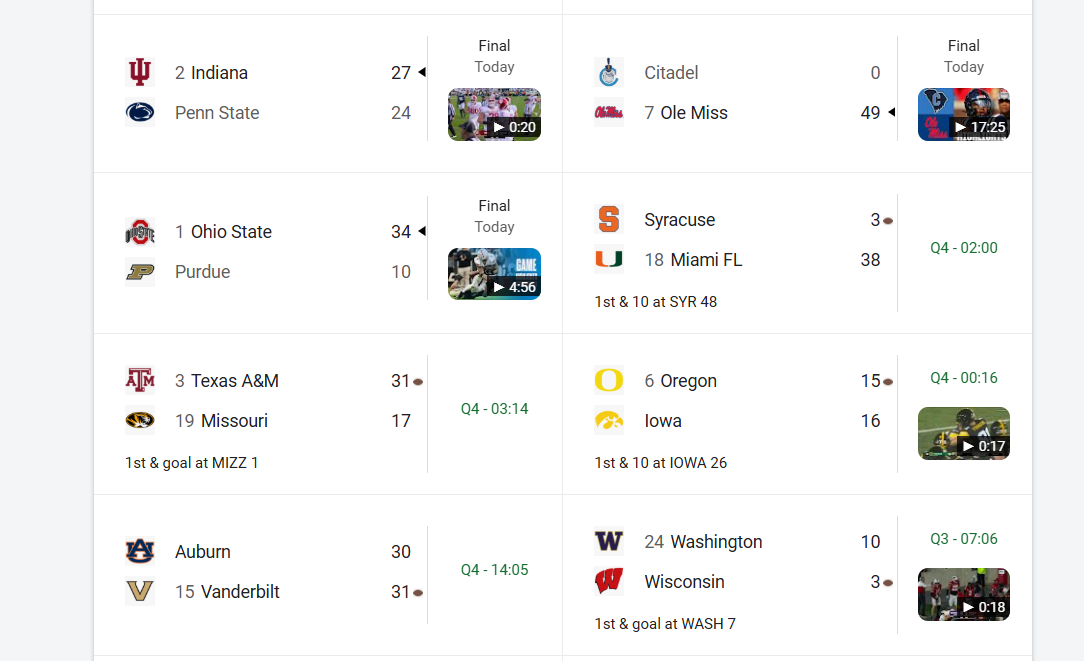The height and width of the screenshot is (661, 1084).
Task: Click the Indiana Hoosiers team logo
Action: click(140, 73)
